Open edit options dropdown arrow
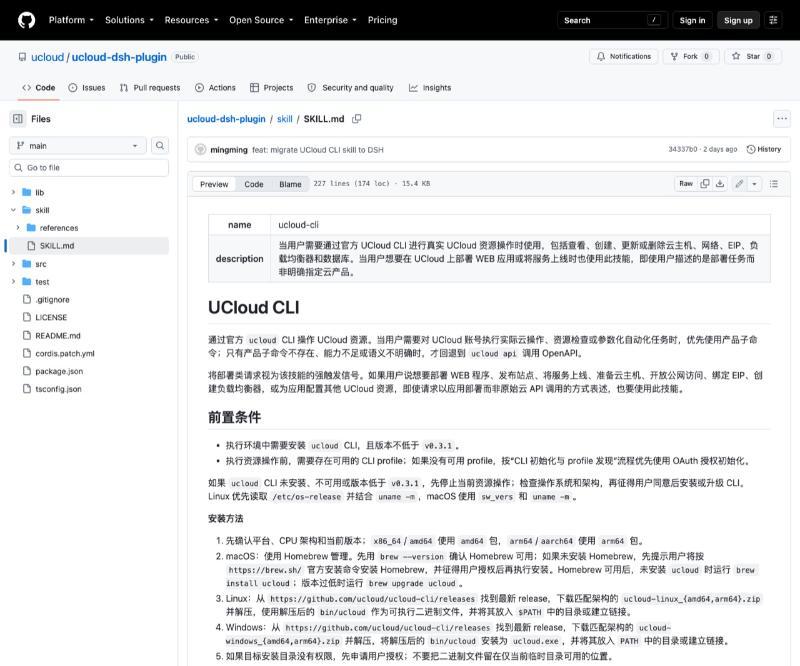This screenshot has height=666, width=800. 754,184
